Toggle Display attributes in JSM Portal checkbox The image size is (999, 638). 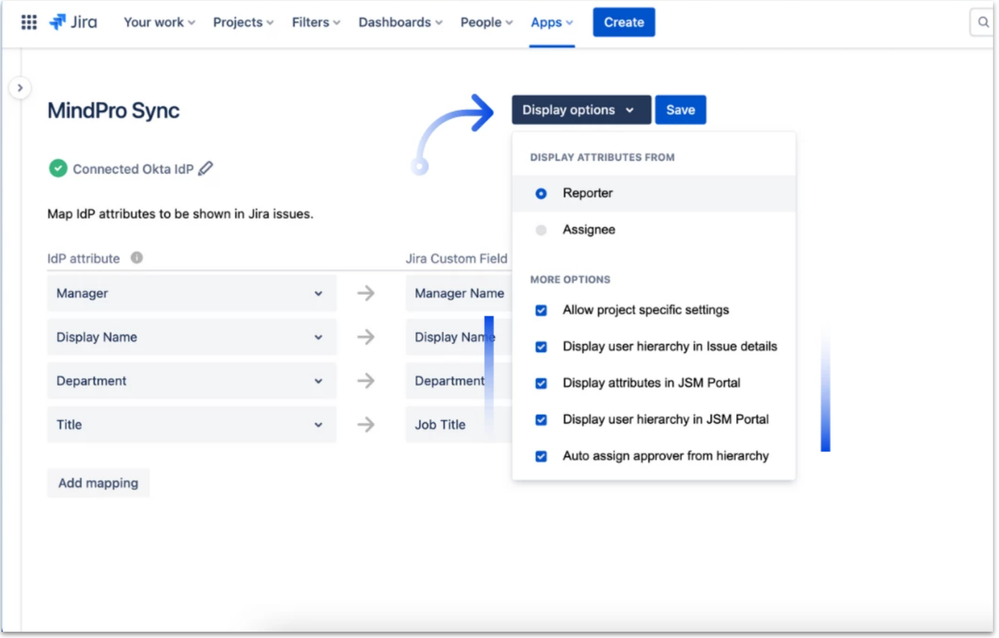(x=541, y=383)
